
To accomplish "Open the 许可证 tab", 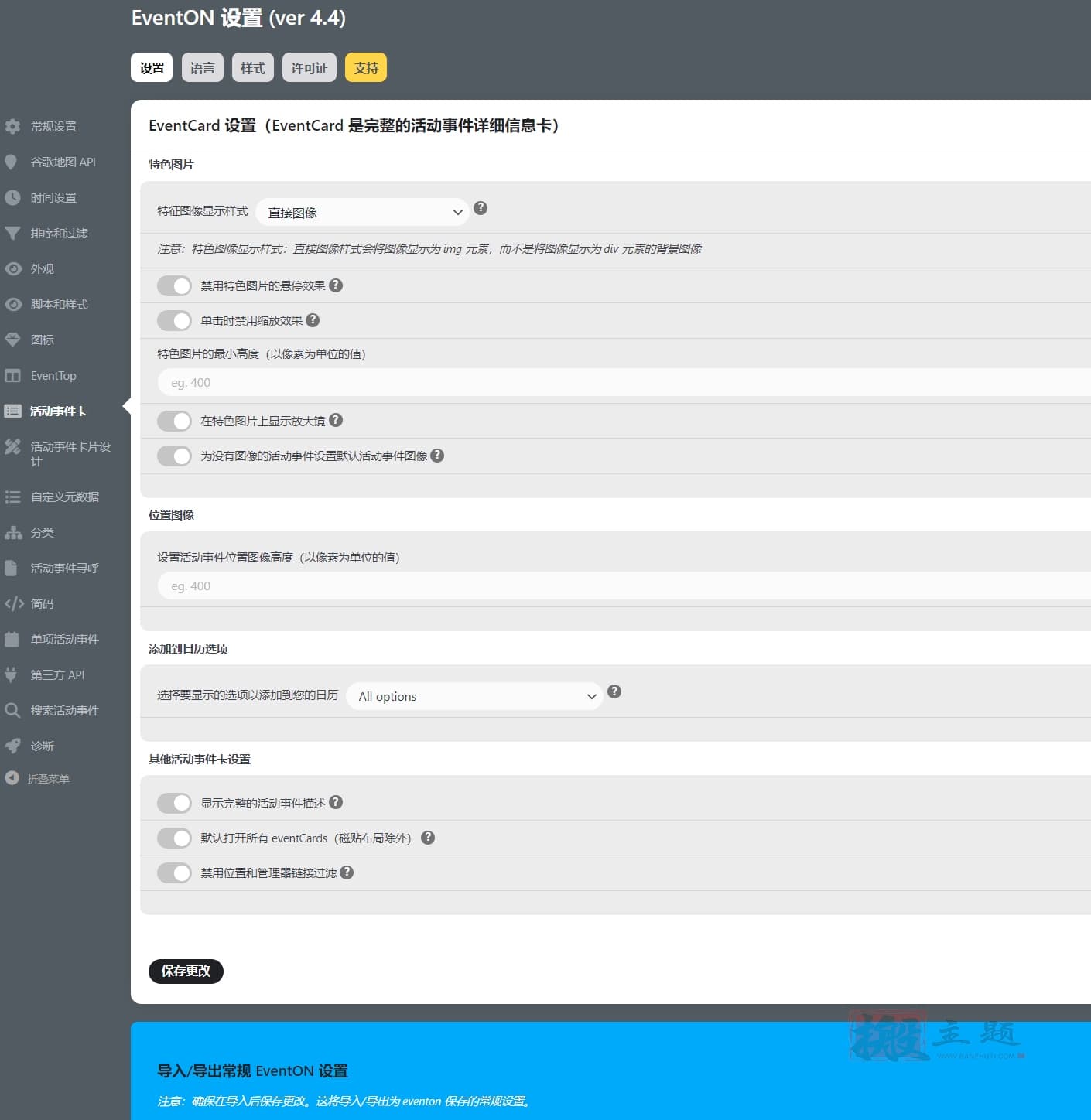I will click(310, 67).
